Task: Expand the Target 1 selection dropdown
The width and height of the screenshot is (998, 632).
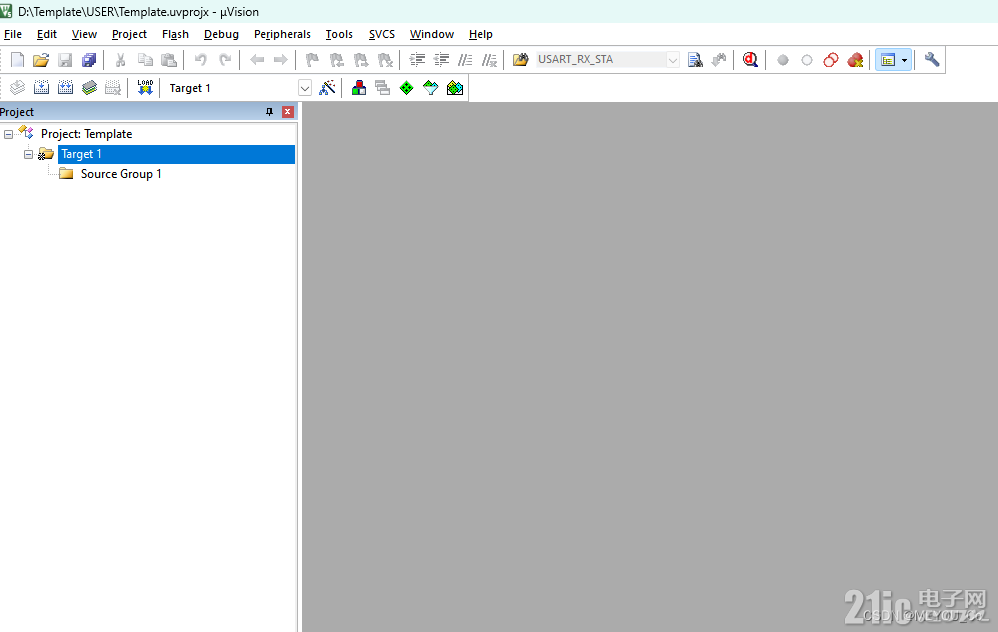Action: click(305, 88)
